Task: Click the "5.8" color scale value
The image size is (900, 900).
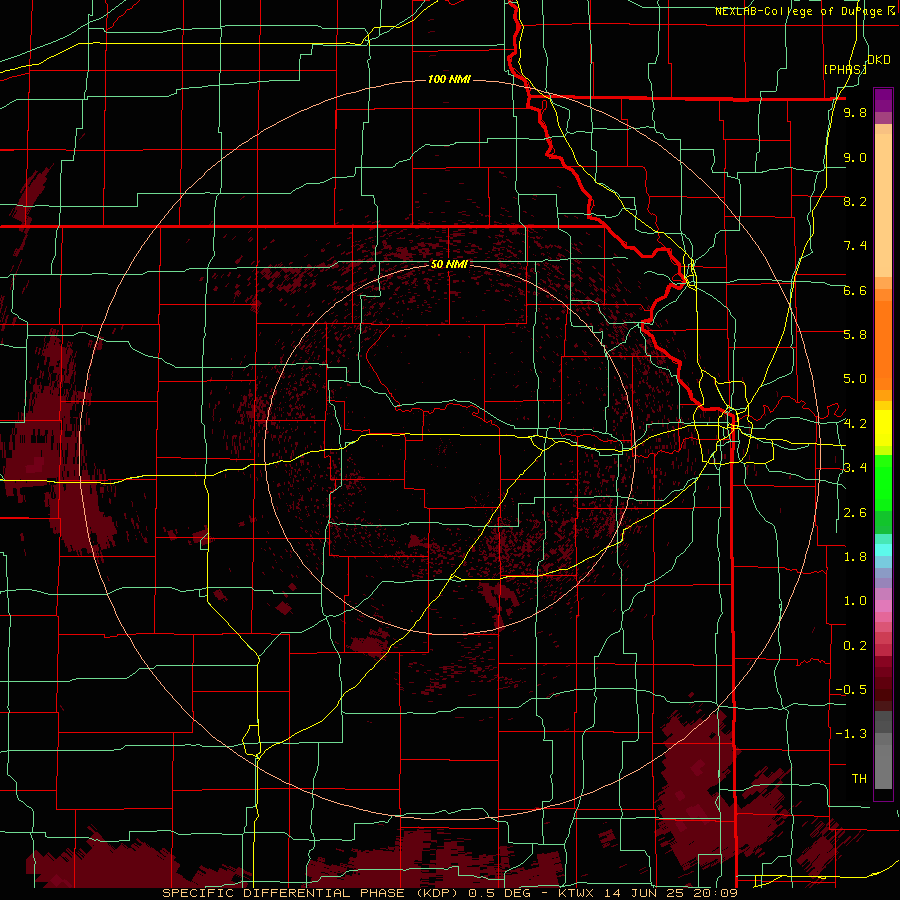Action: tap(855, 335)
